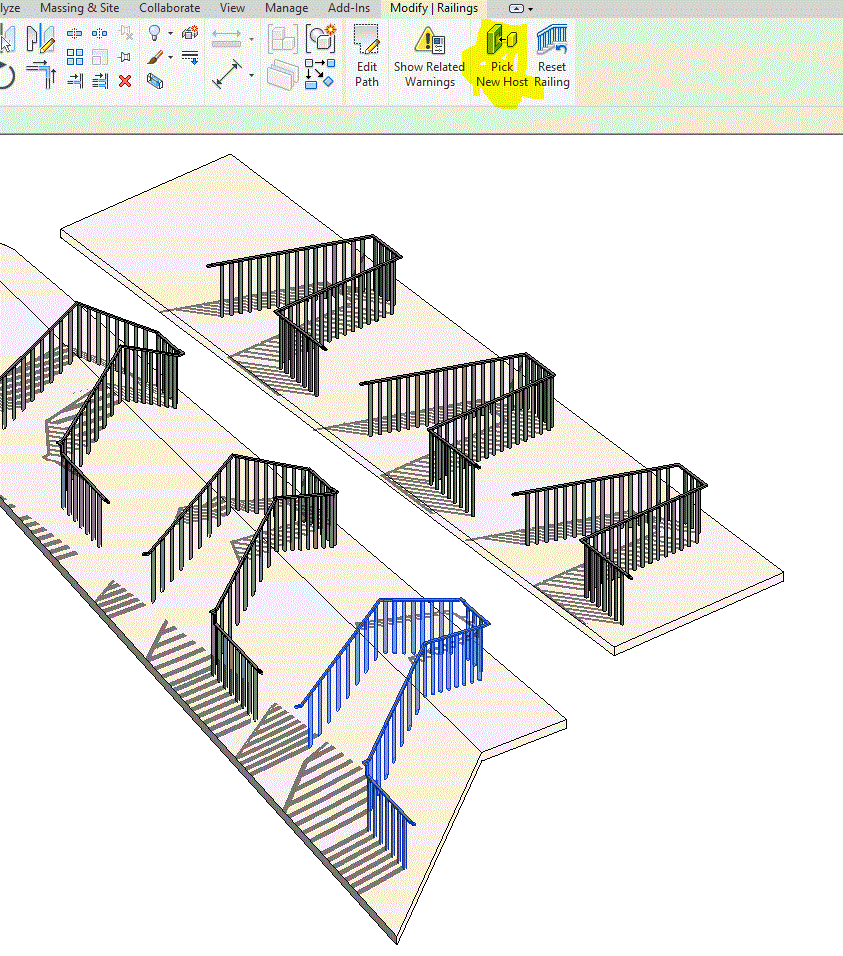This screenshot has height=956, width=843.
Task: Switch to the Massing & Site tab
Action: (79, 8)
